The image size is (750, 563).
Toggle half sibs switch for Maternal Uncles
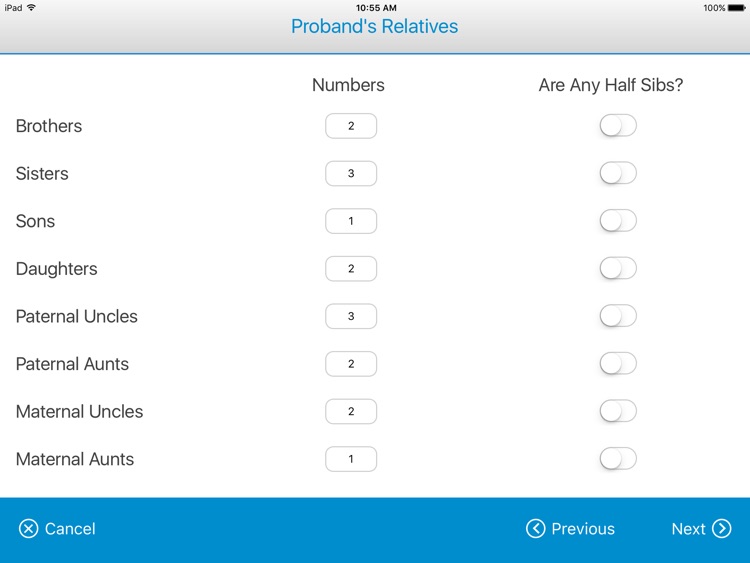point(618,411)
